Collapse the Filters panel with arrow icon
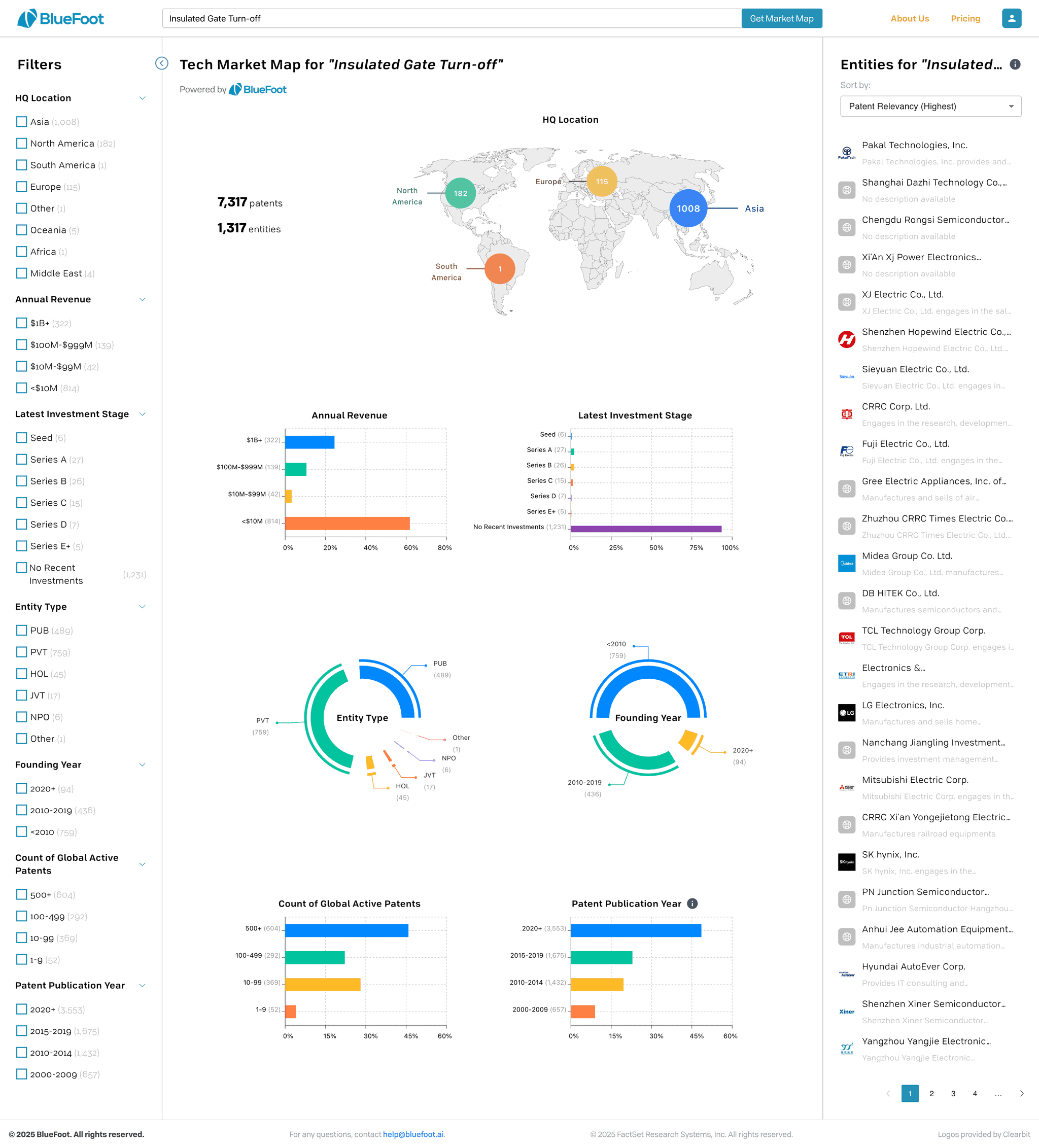The width and height of the screenshot is (1039, 1148). click(162, 63)
